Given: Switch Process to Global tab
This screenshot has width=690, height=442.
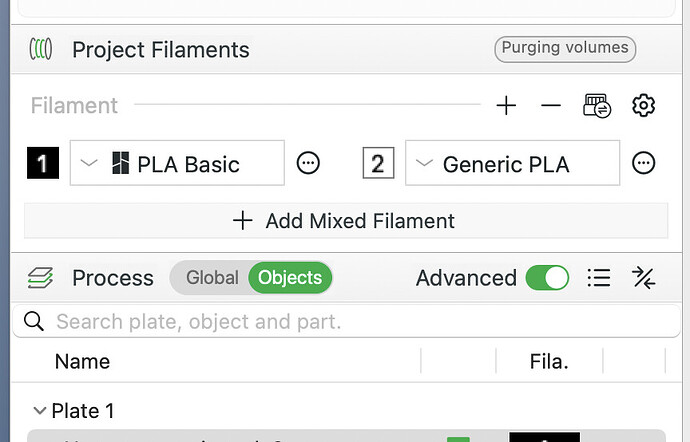Looking at the screenshot, I should coord(212,278).
